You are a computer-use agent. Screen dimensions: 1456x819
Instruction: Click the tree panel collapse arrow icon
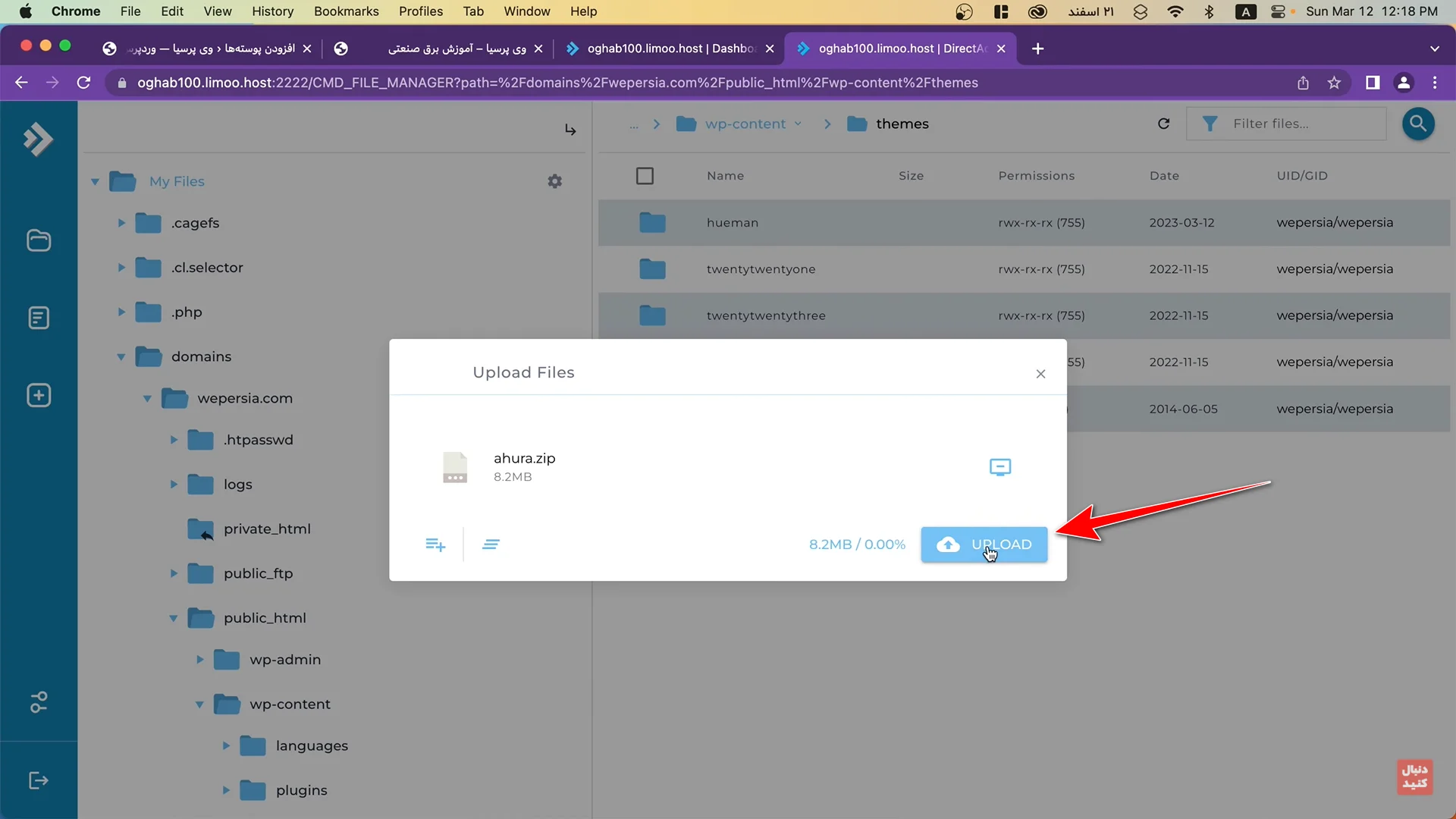coord(570,130)
